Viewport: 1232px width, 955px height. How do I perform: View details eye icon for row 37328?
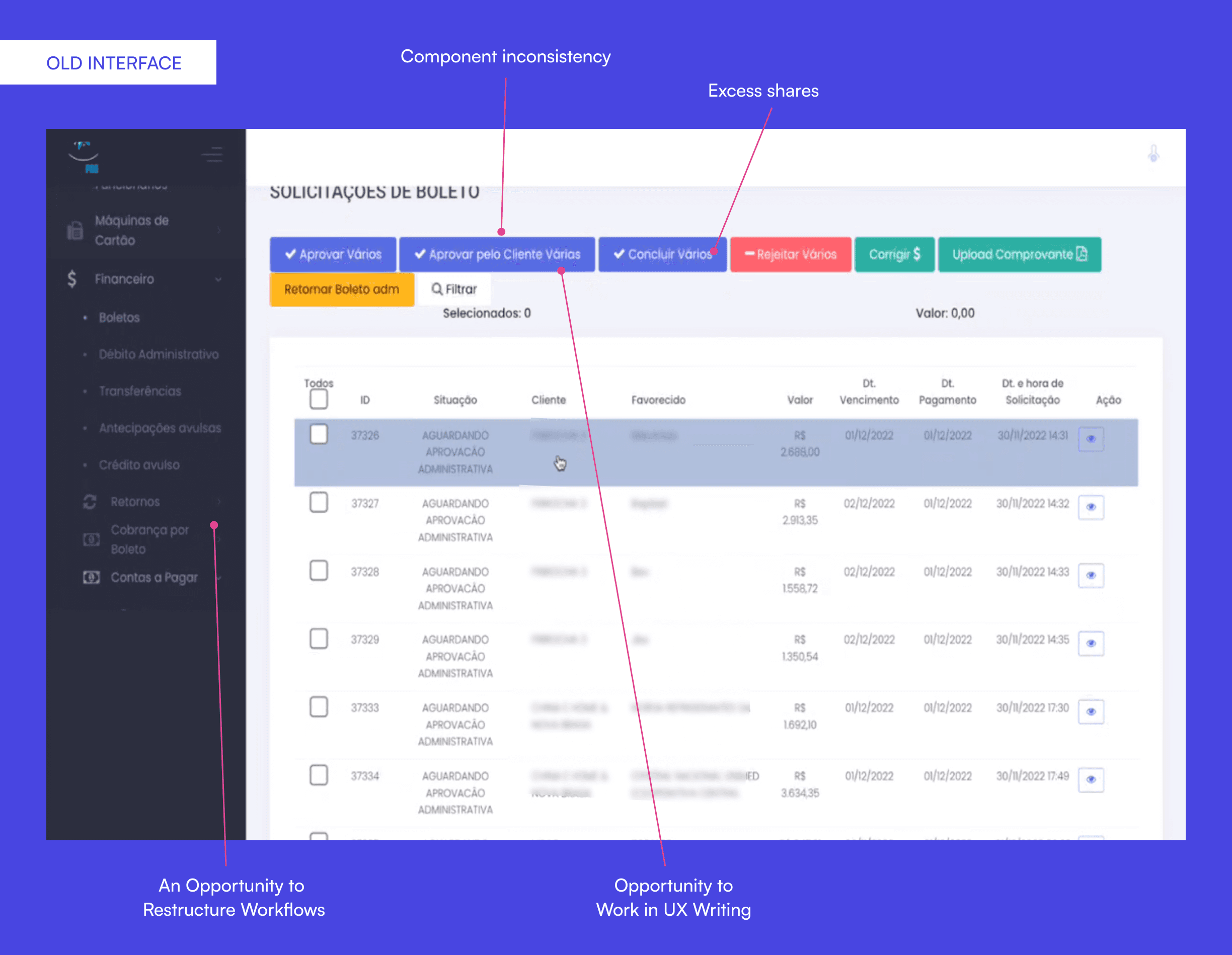[1091, 576]
